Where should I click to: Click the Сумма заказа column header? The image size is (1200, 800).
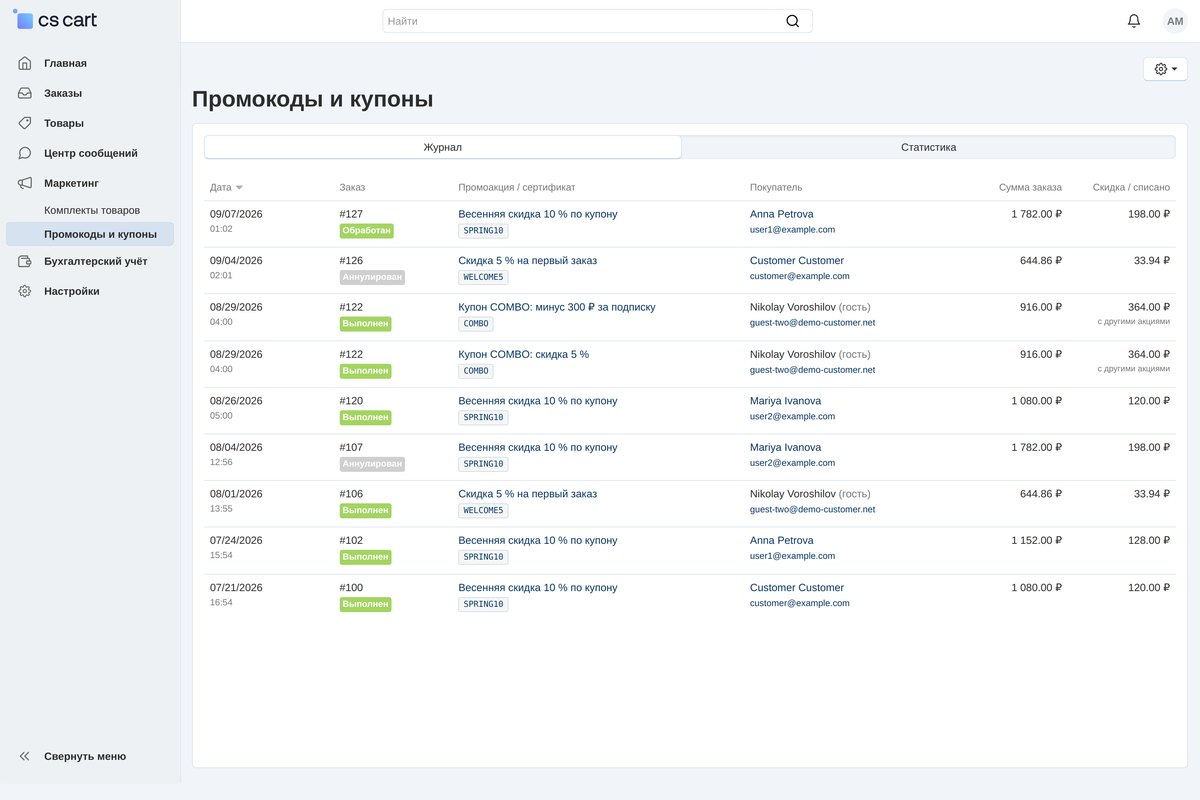click(x=1030, y=188)
